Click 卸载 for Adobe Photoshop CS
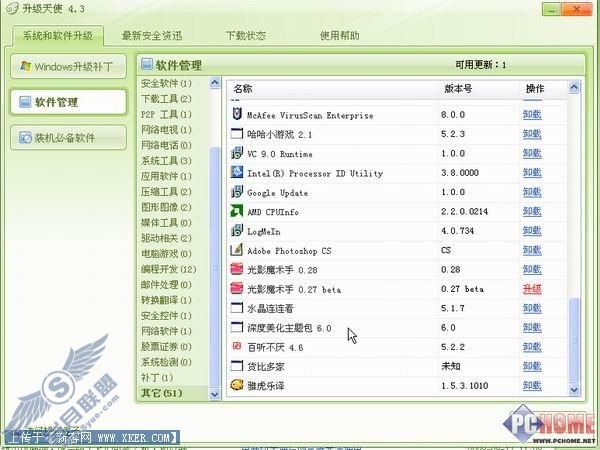The image size is (600, 450). pyautogui.click(x=532, y=250)
